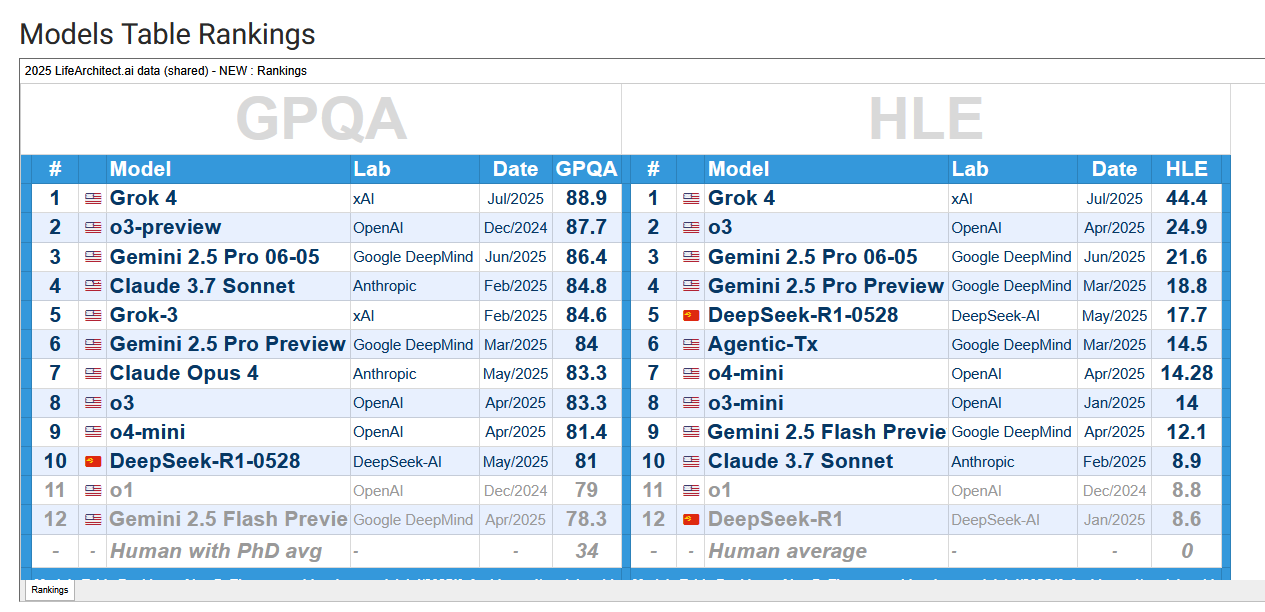Click the 44.4 HLE score cell

click(1186, 198)
